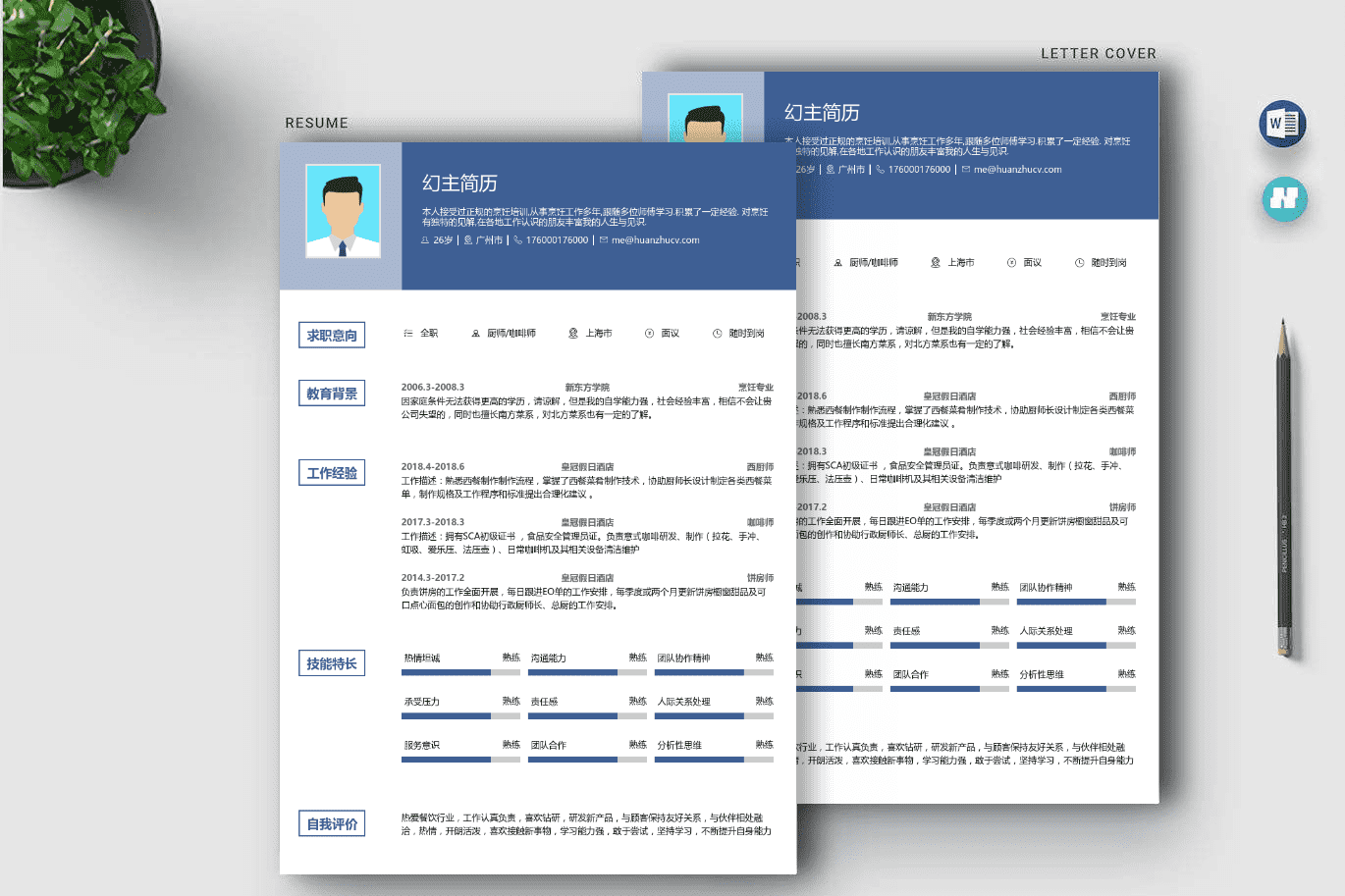Viewport: 1345px width, 896px height.
Task: Click the avatar photo on the front resume
Action: point(343,212)
